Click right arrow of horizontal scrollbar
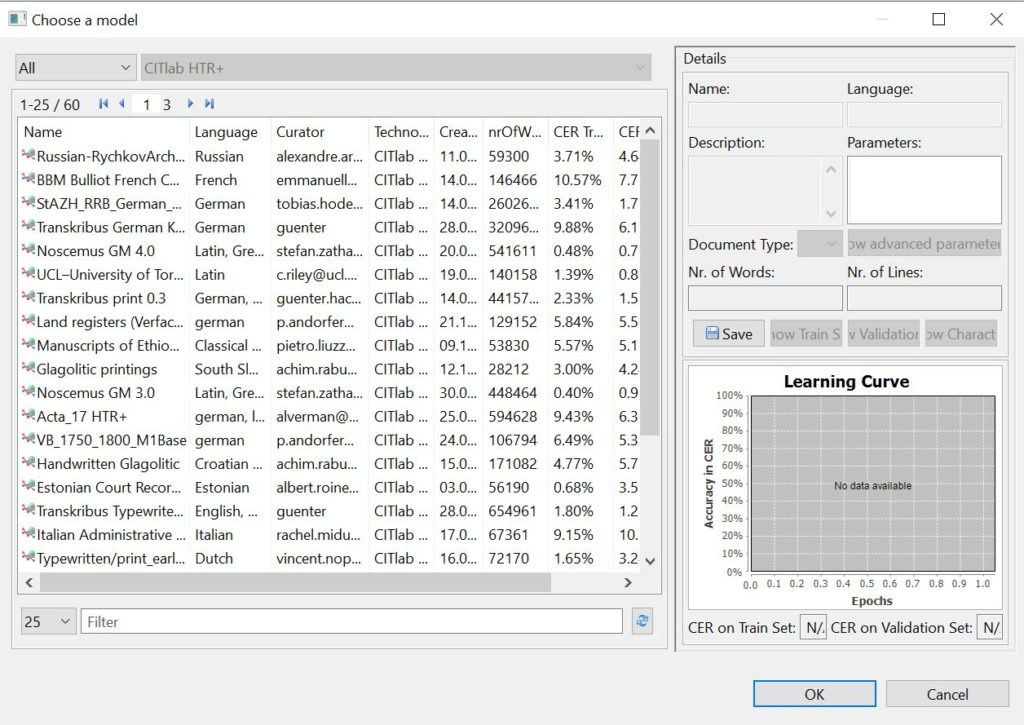The height and width of the screenshot is (725, 1024). 628,582
